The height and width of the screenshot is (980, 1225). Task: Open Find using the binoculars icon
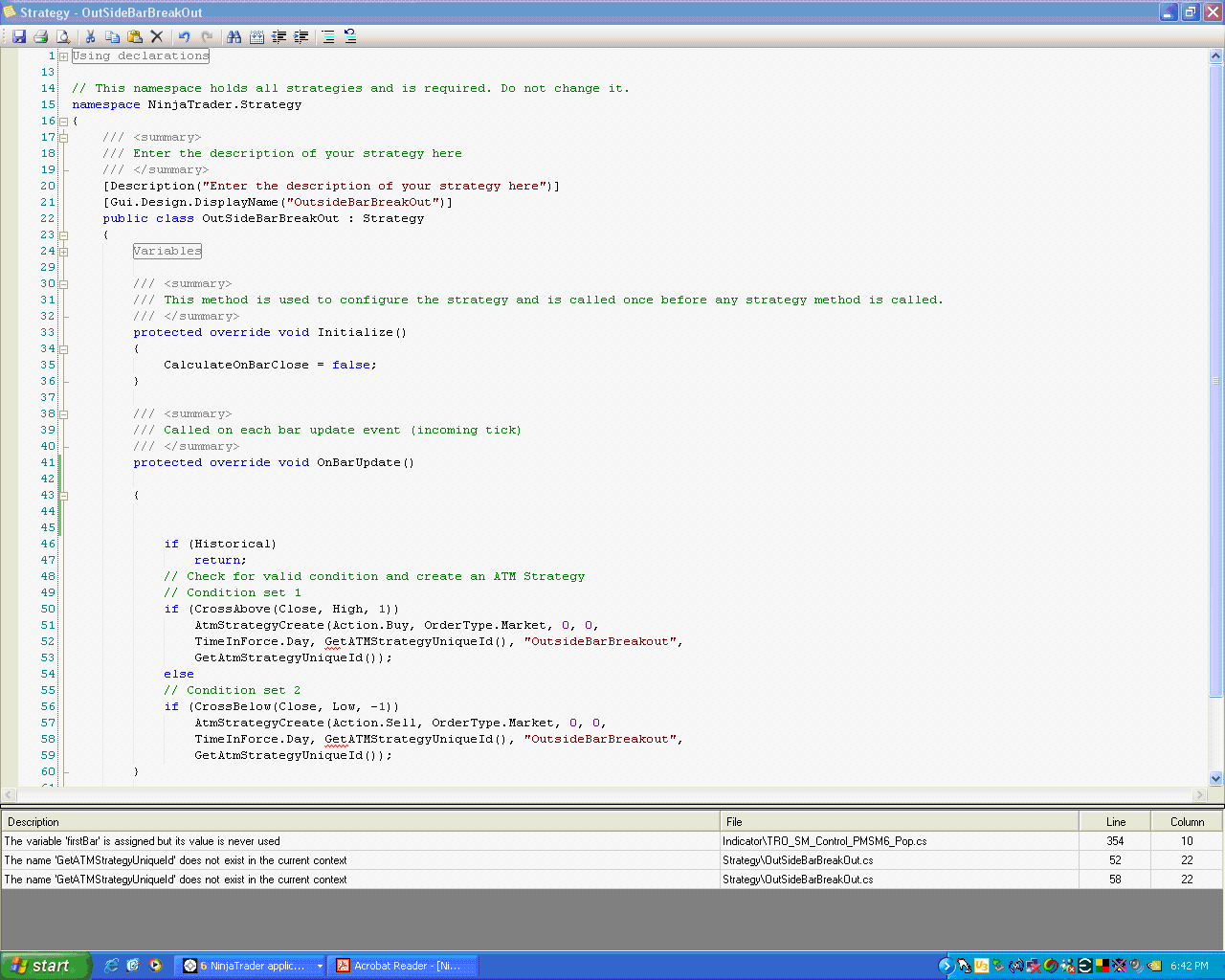coord(234,36)
